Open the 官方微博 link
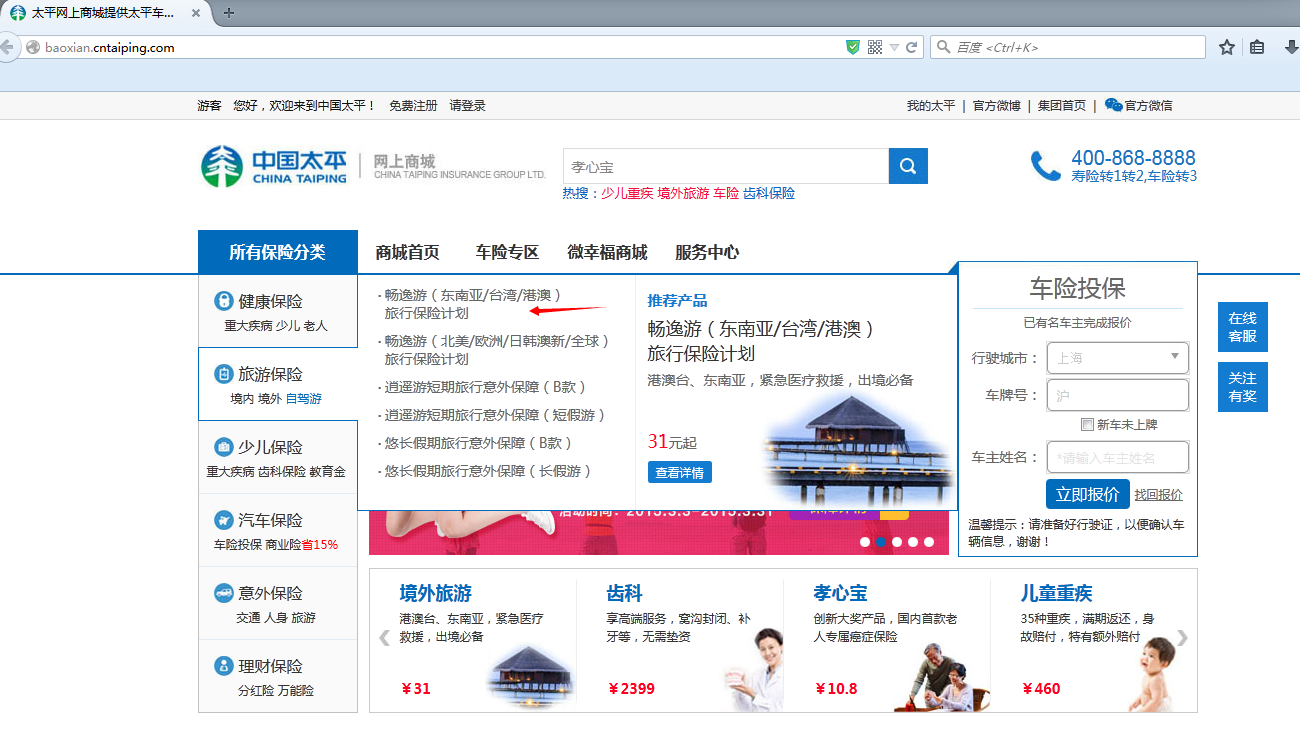This screenshot has height=732, width=1300. click(x=997, y=105)
